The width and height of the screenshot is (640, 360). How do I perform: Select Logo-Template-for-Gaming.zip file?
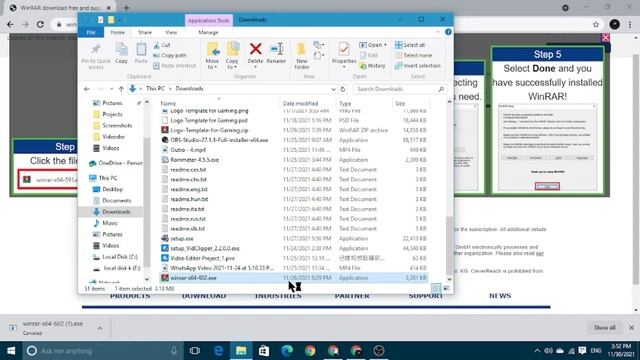293,130
